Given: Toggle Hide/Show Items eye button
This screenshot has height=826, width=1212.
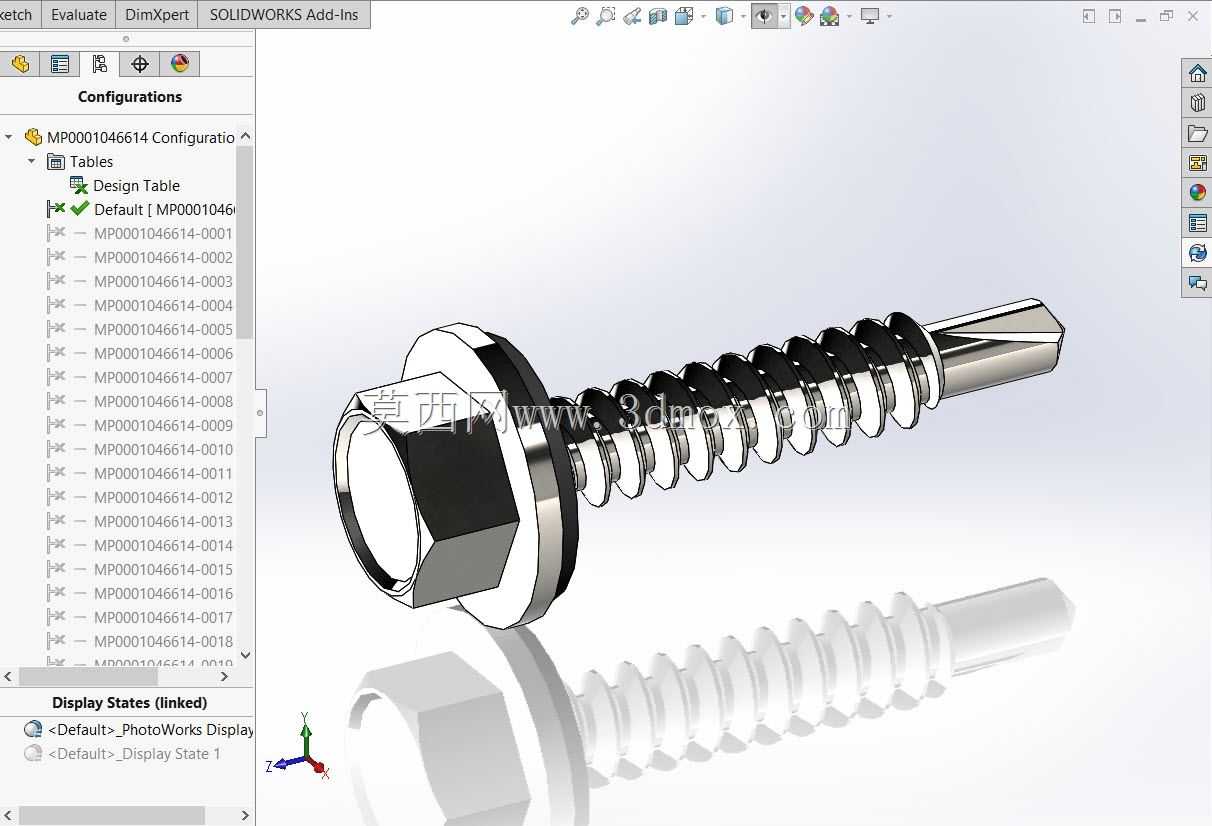Looking at the screenshot, I should coord(765,16).
